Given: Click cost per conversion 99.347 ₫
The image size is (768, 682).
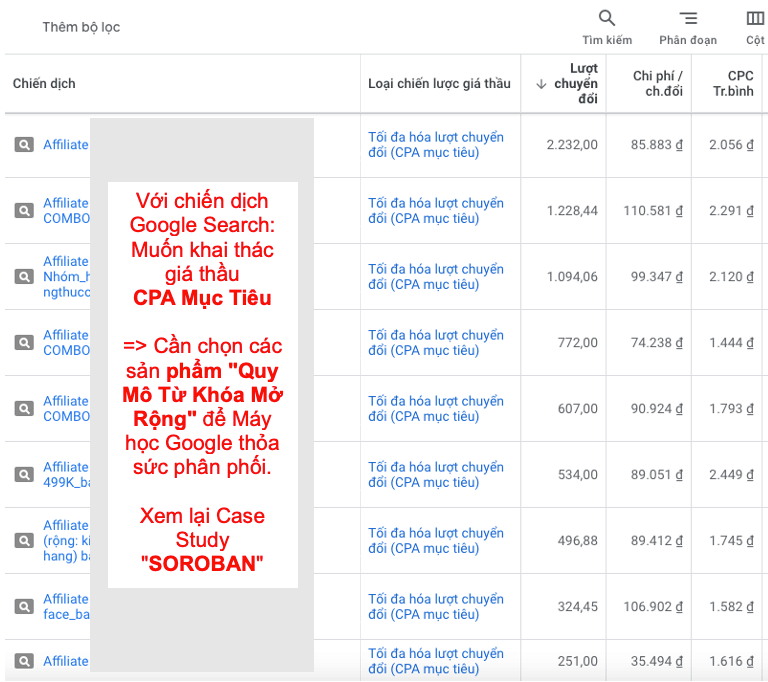Looking at the screenshot, I should 657,277.
